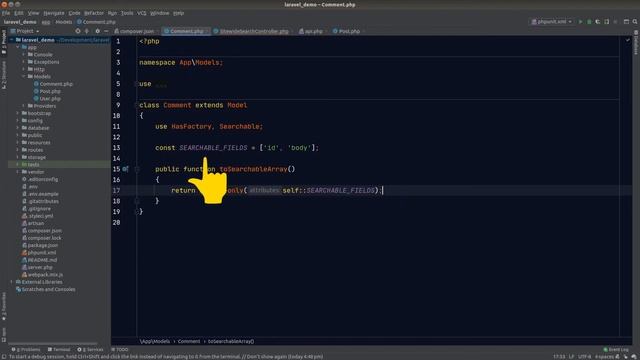The height and width of the screenshot is (360, 640).
Task: Select webpack.mix.js file
Action: click(42, 275)
